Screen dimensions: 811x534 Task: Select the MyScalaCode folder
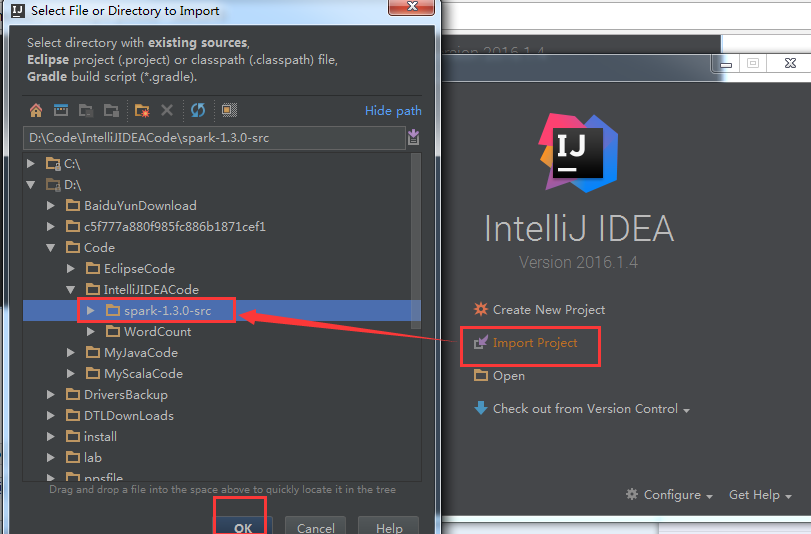click(x=134, y=374)
